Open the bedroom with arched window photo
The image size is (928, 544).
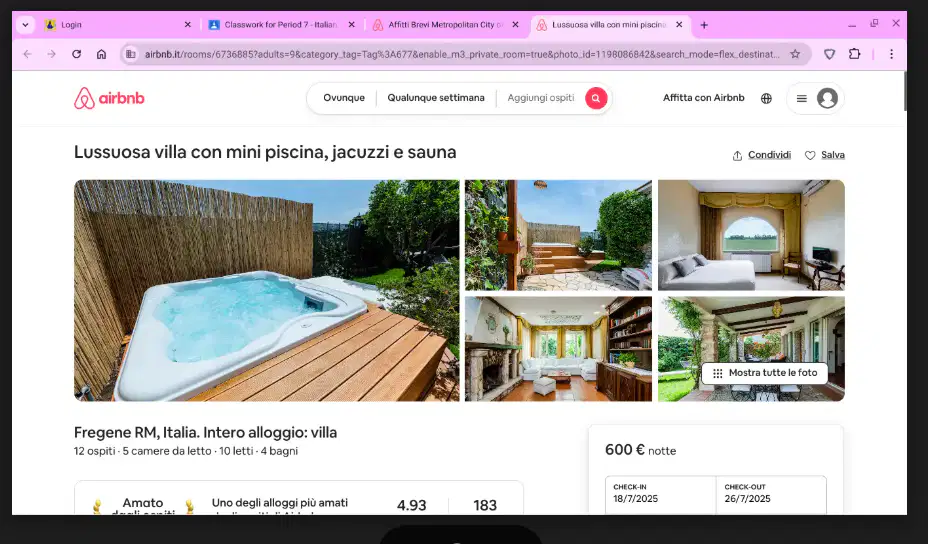(751, 235)
